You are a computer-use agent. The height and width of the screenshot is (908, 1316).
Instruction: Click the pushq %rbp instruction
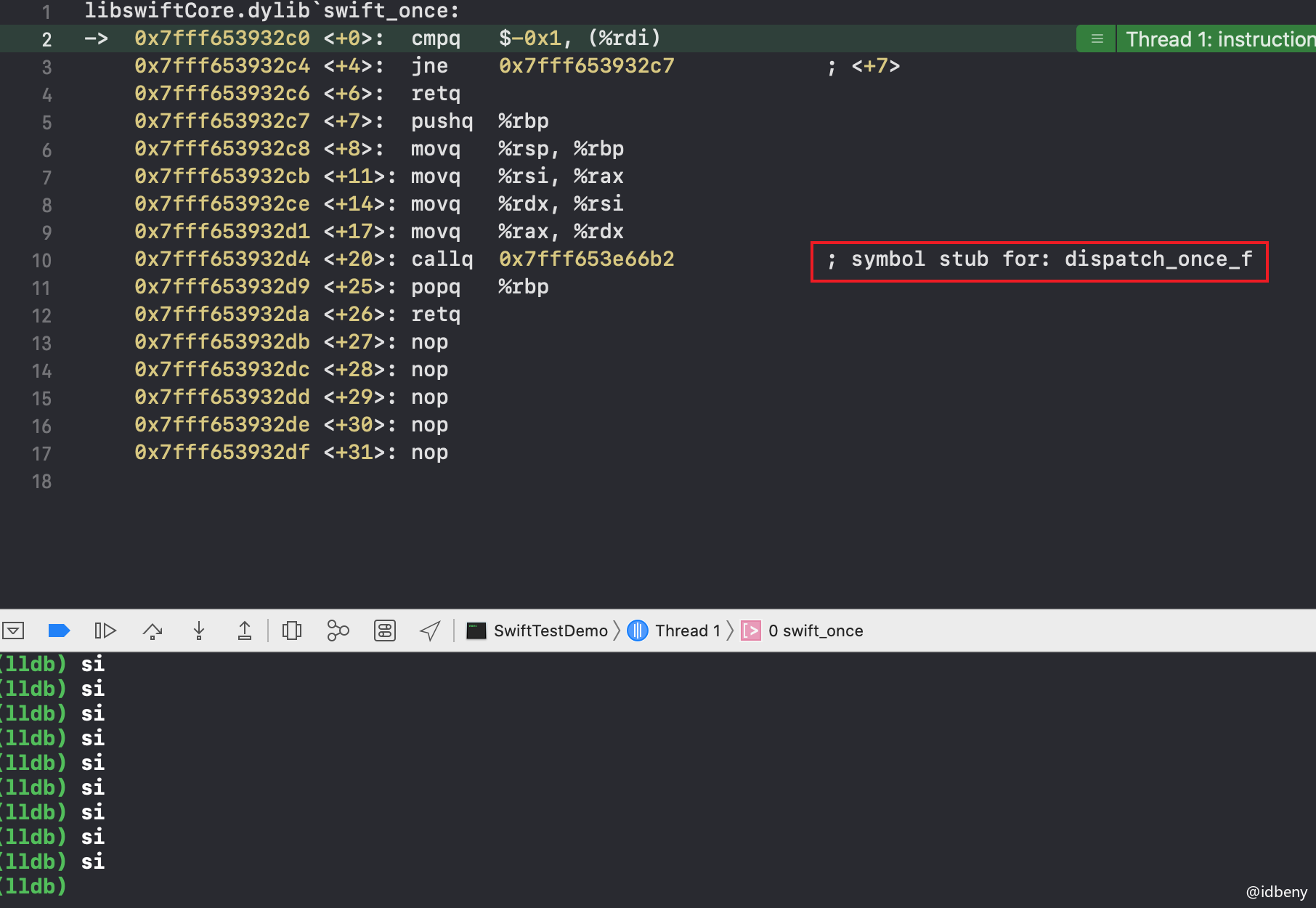(x=479, y=121)
